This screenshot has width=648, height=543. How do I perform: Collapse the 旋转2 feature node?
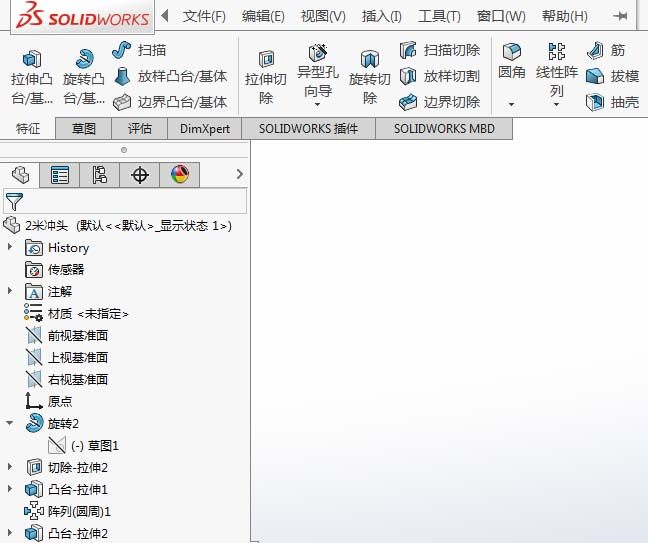pos(10,423)
